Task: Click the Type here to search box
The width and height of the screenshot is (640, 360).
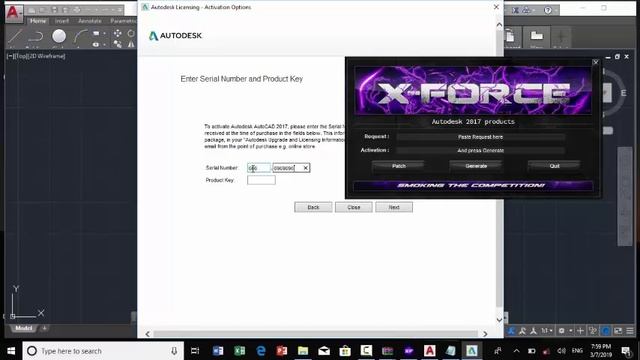Action: (103, 351)
